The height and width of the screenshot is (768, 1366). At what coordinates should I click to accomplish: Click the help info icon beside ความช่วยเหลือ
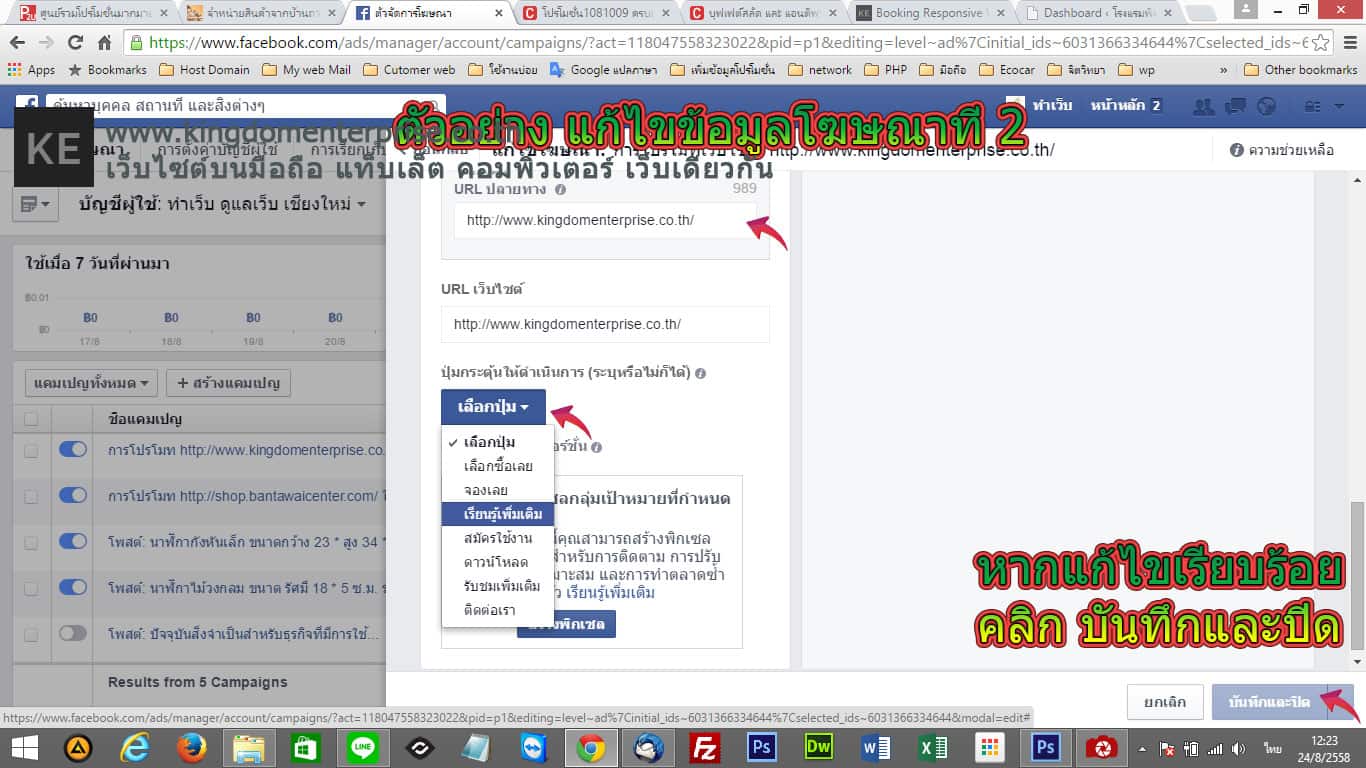point(1236,150)
